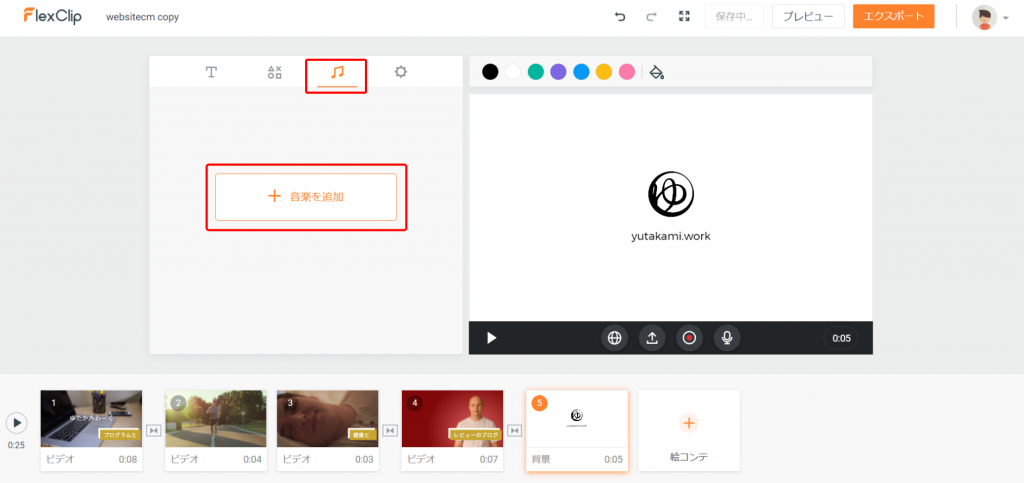Image resolution: width=1024 pixels, height=483 pixels.
Task: Open the paint bucket fill tool
Action: [657, 72]
